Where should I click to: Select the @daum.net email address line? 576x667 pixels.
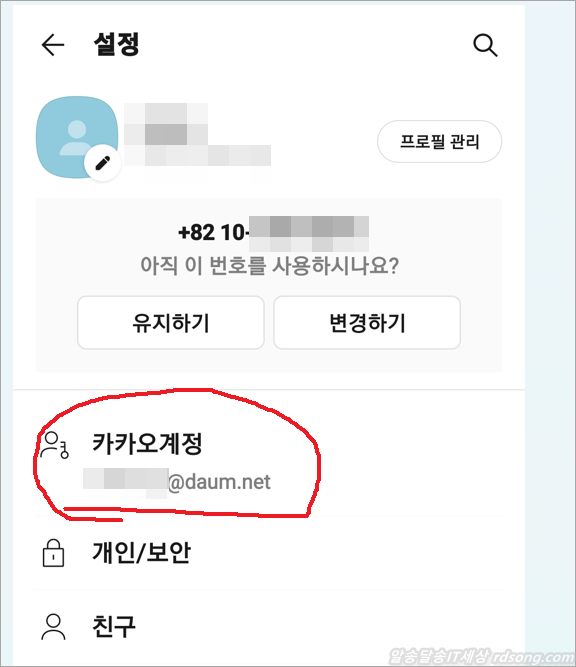coord(177,482)
